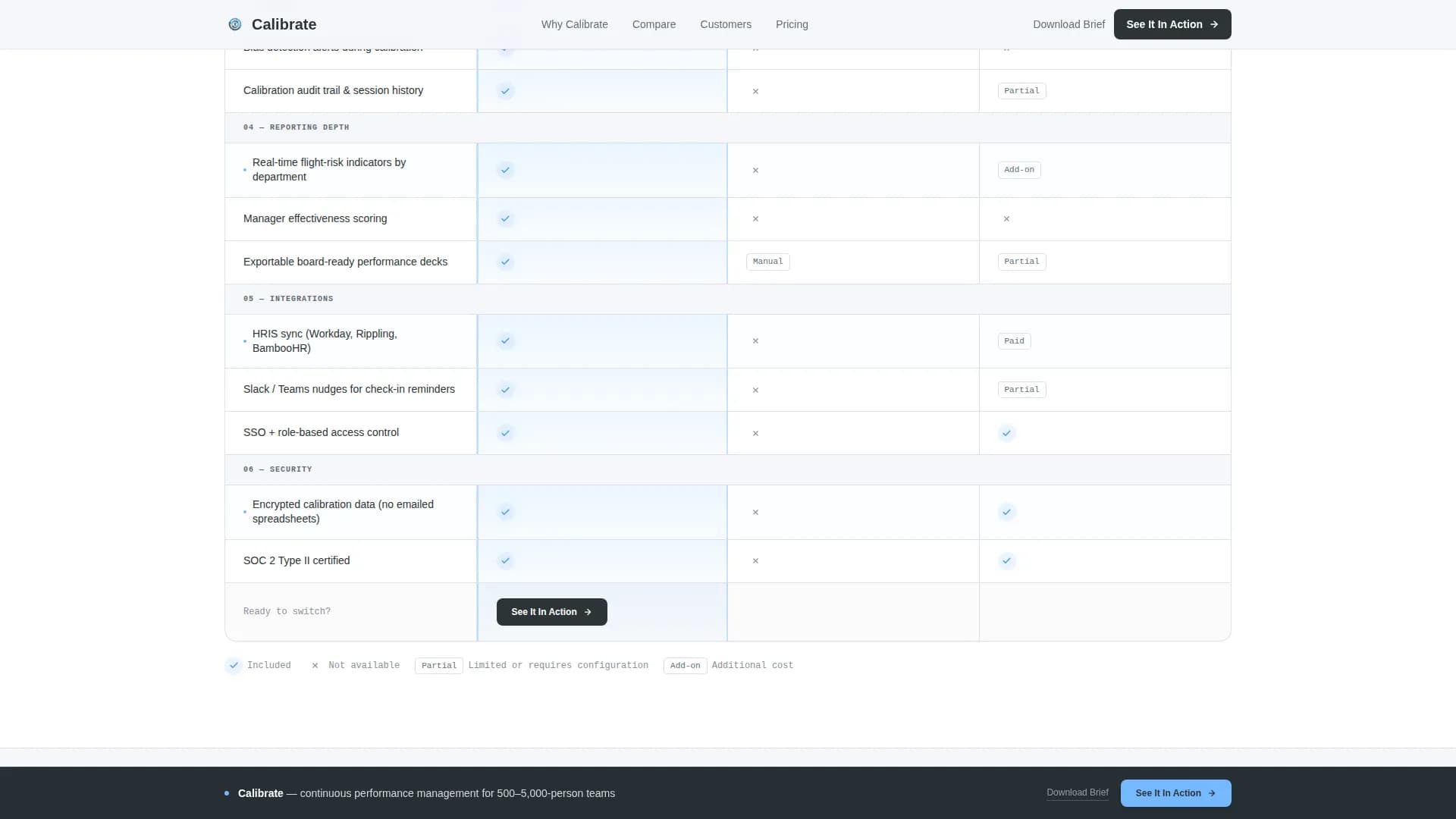1456x819 pixels.
Task: Click 'SOC 2 Type II certified' label
Action: (x=297, y=560)
